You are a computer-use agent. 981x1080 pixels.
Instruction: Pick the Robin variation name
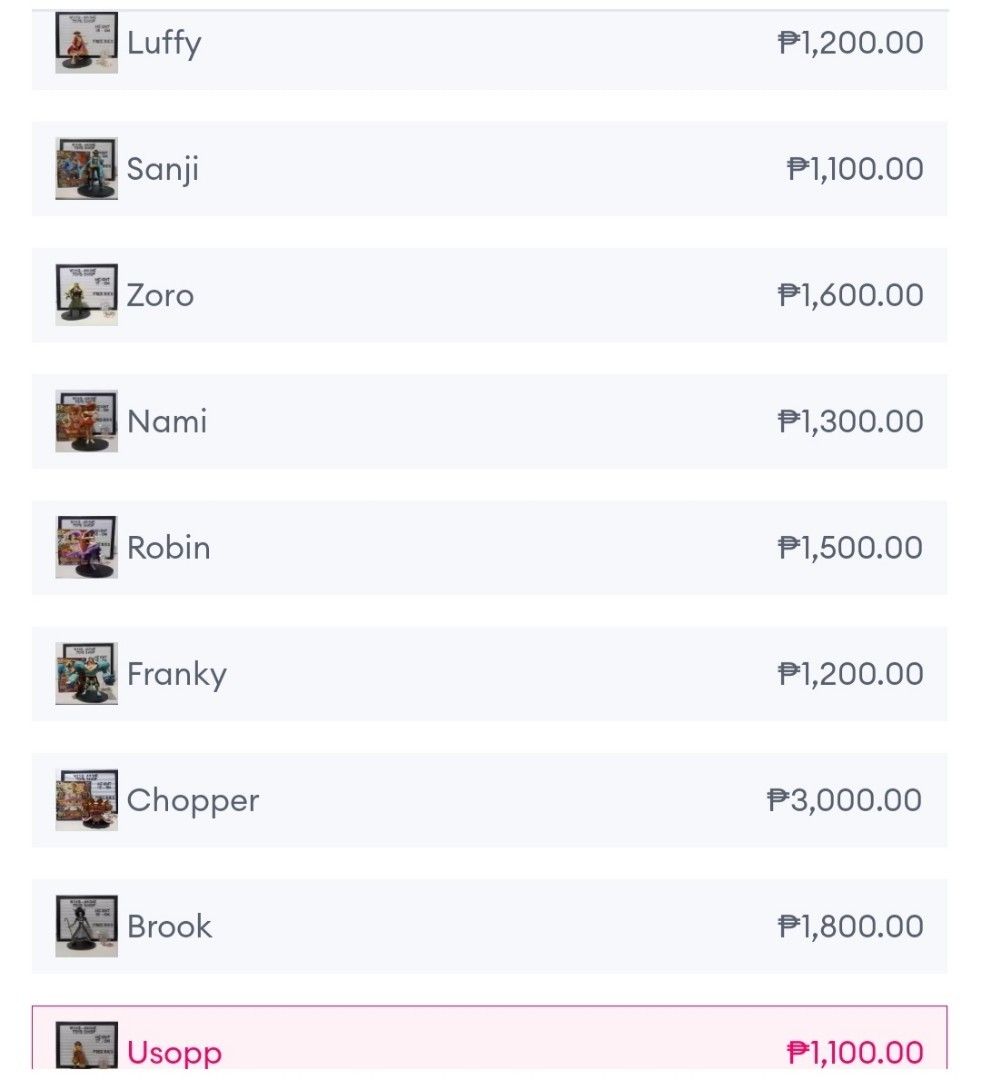[x=169, y=548]
